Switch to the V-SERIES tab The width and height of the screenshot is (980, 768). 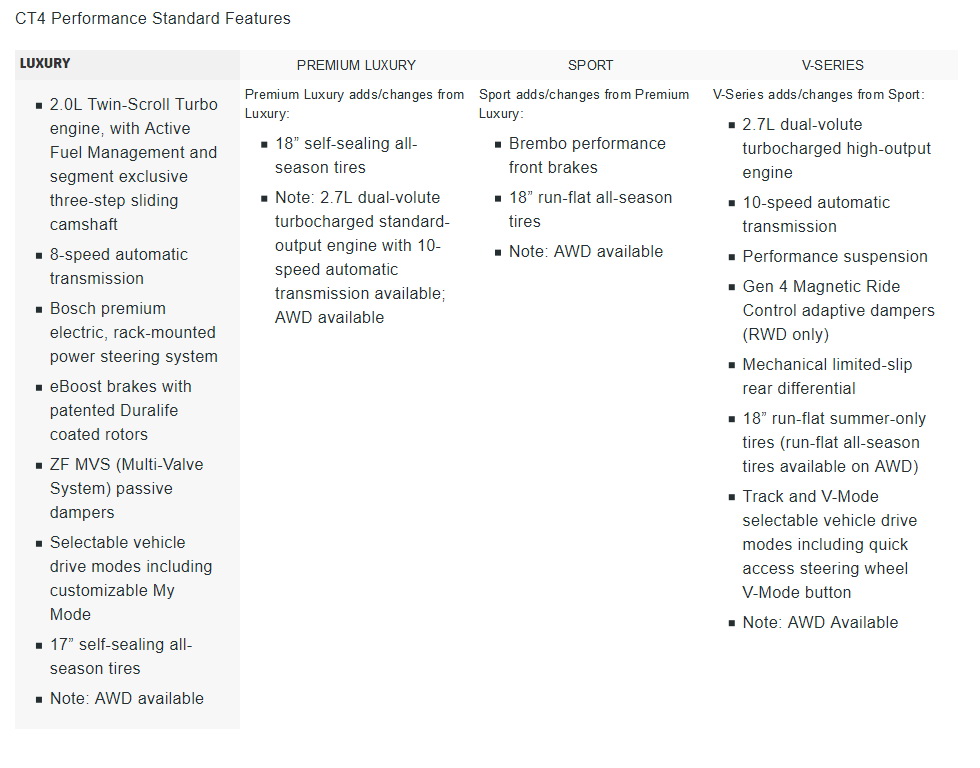[832, 65]
